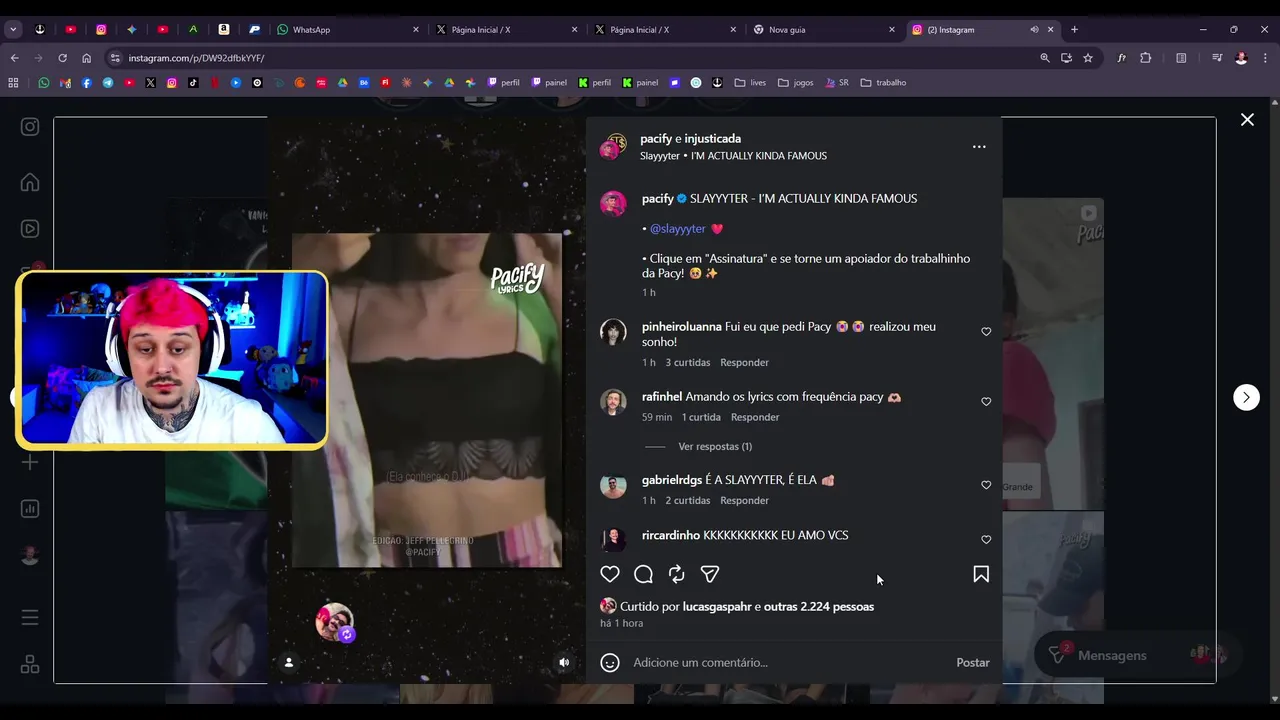View 'outras 2.224 pessoas' likes list
Screen dimensions: 1280x720
(x=819, y=606)
